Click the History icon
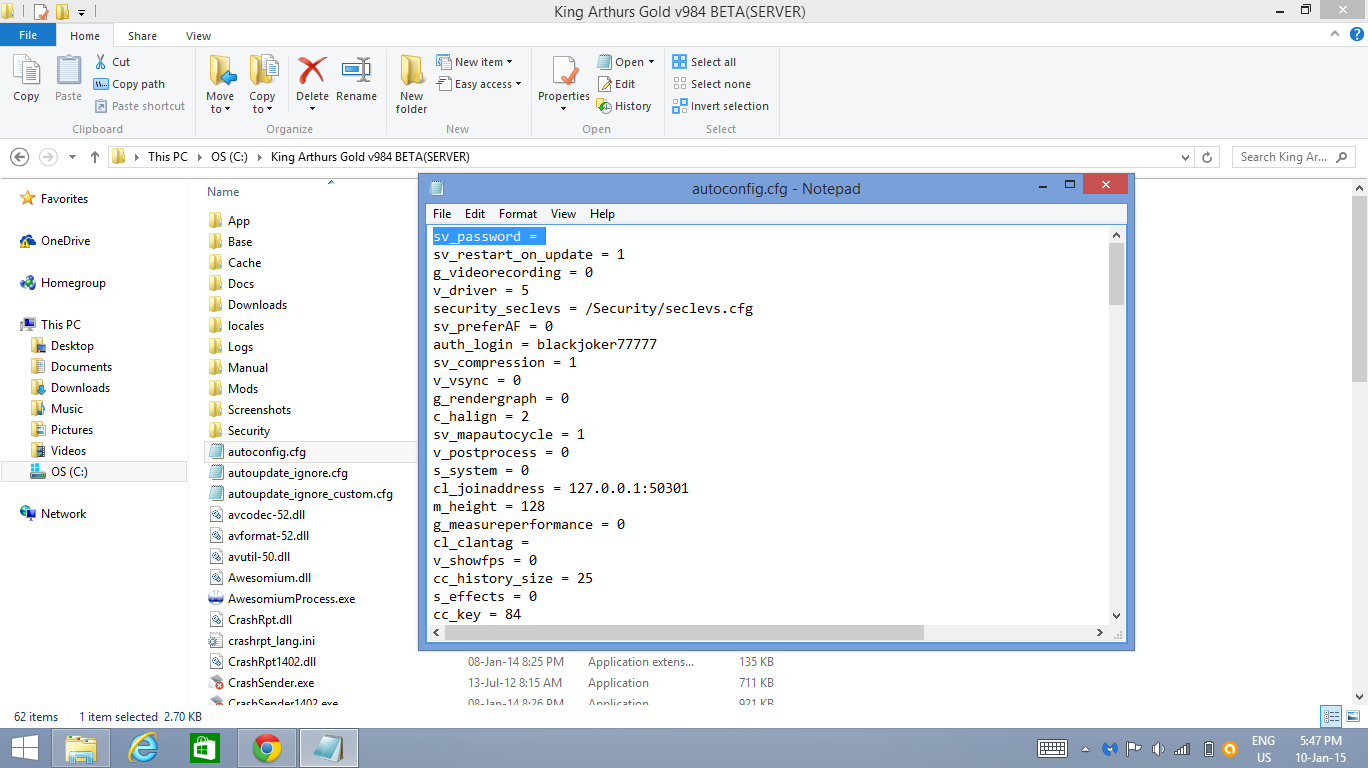The image size is (1368, 768). point(604,106)
